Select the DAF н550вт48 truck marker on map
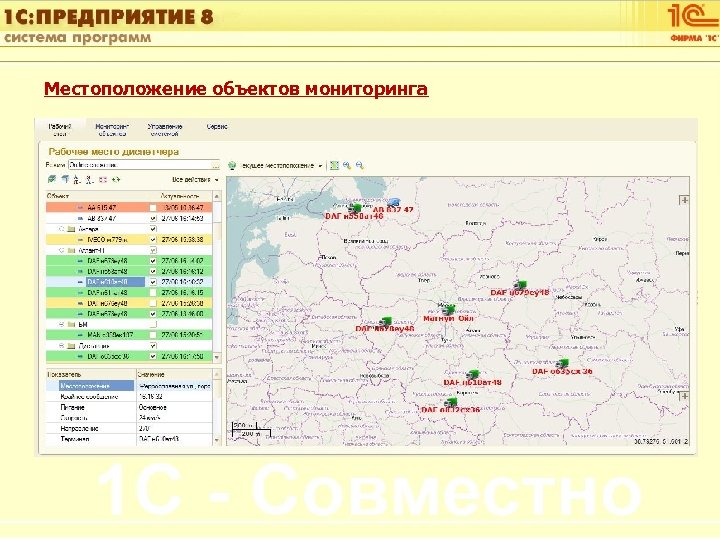720x540 pixels. [x=354, y=208]
